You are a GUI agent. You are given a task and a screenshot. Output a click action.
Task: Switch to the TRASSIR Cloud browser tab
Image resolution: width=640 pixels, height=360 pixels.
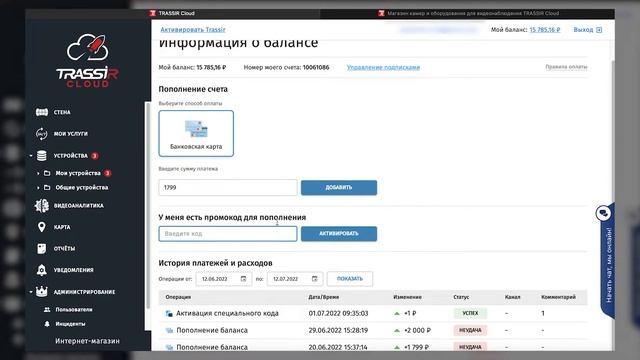(x=172, y=13)
